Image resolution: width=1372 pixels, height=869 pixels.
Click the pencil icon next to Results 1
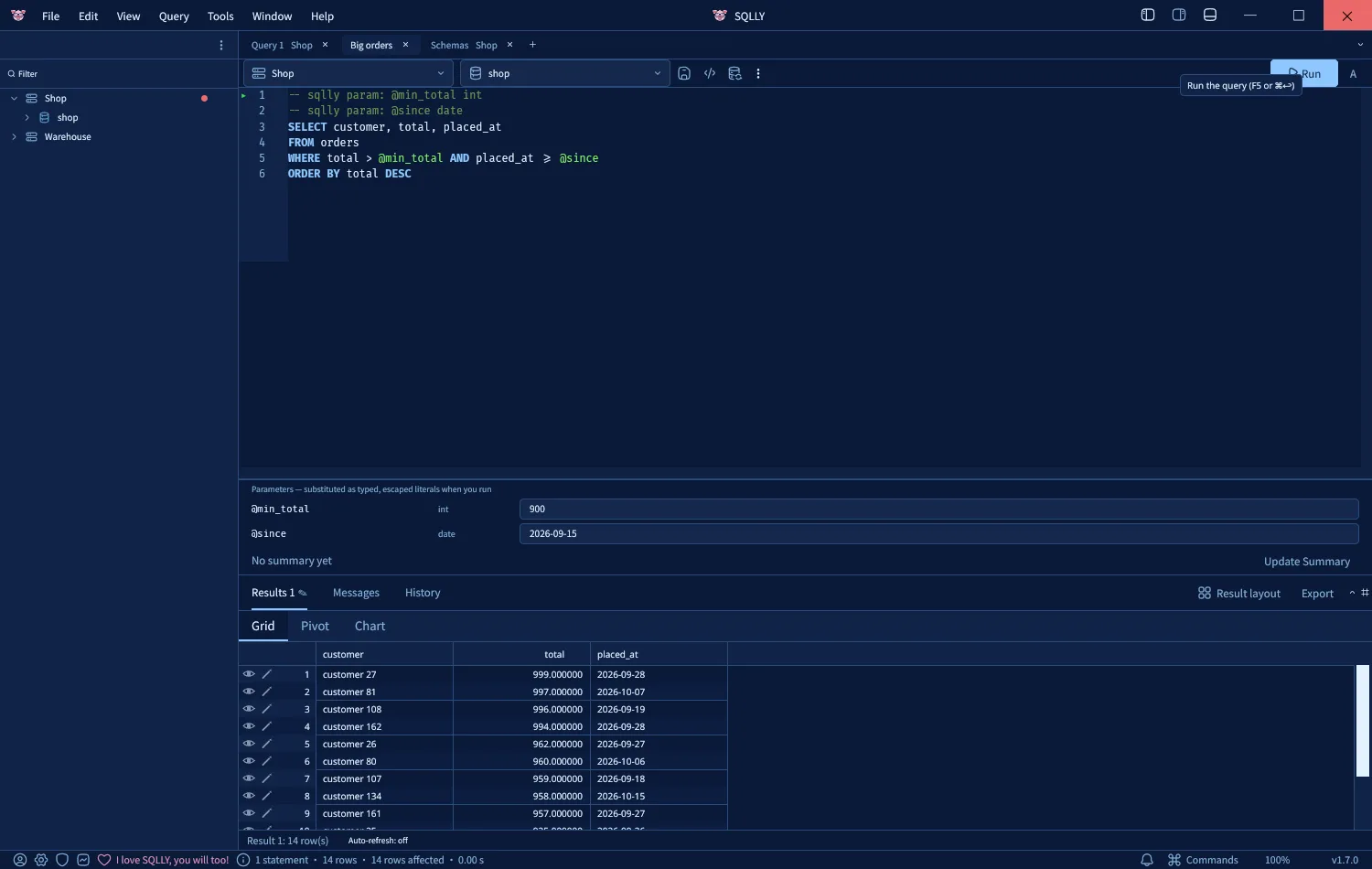tap(303, 593)
